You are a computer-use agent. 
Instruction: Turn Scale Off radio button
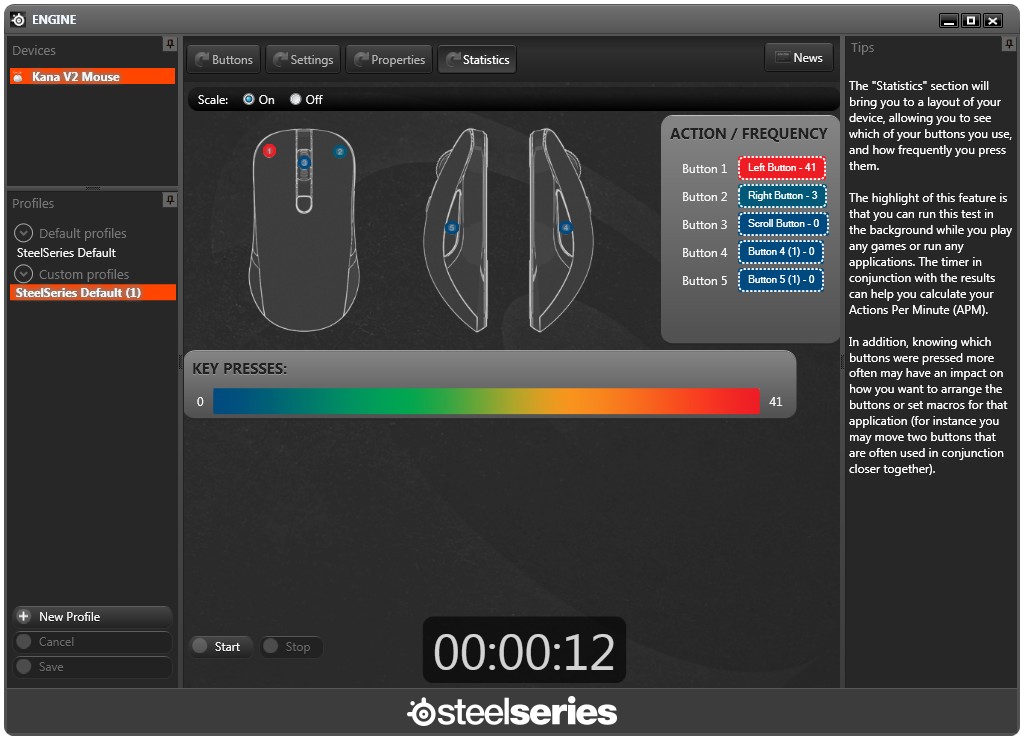pos(296,99)
